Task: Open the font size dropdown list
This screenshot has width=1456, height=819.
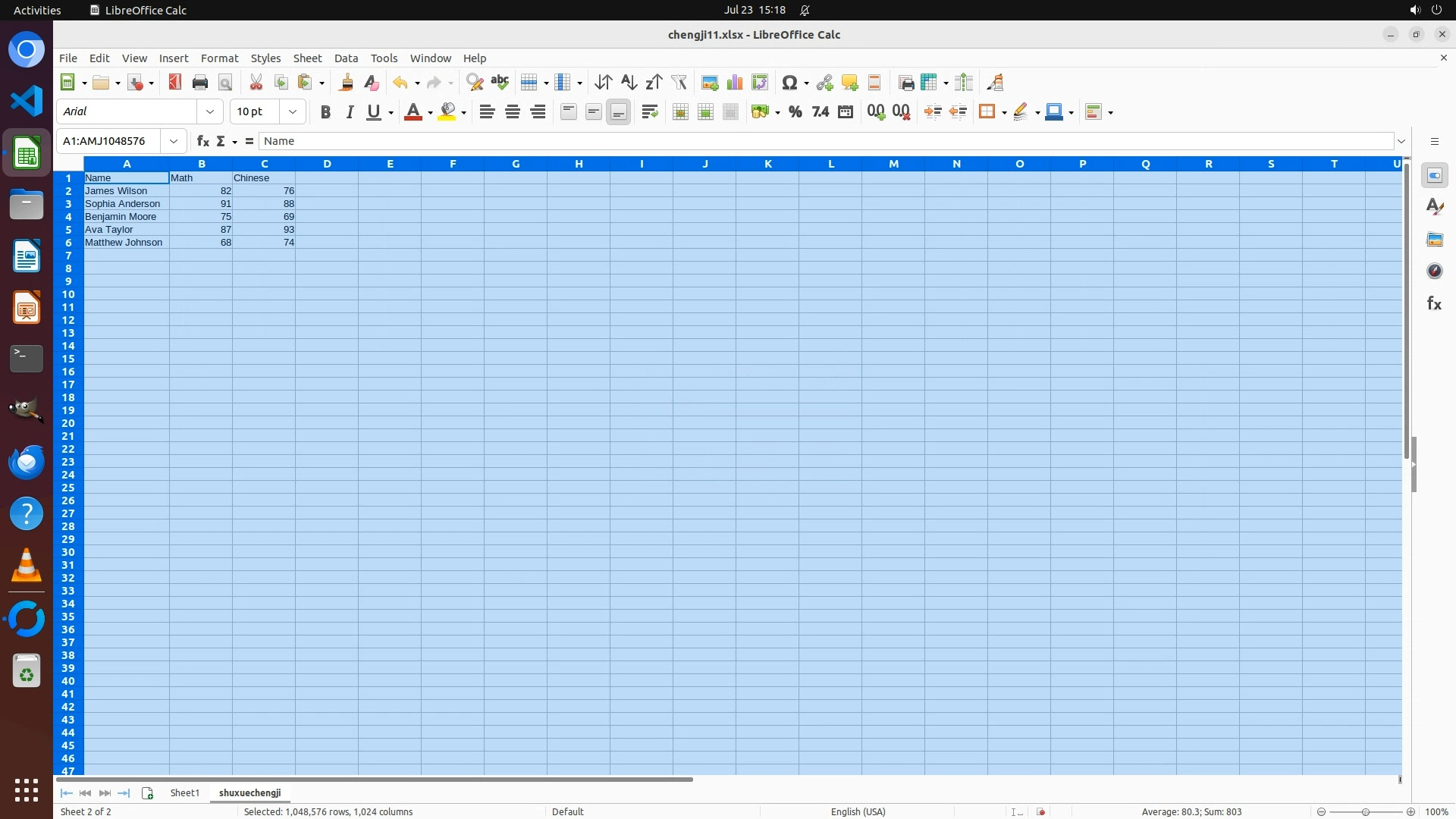Action: pyautogui.click(x=293, y=111)
